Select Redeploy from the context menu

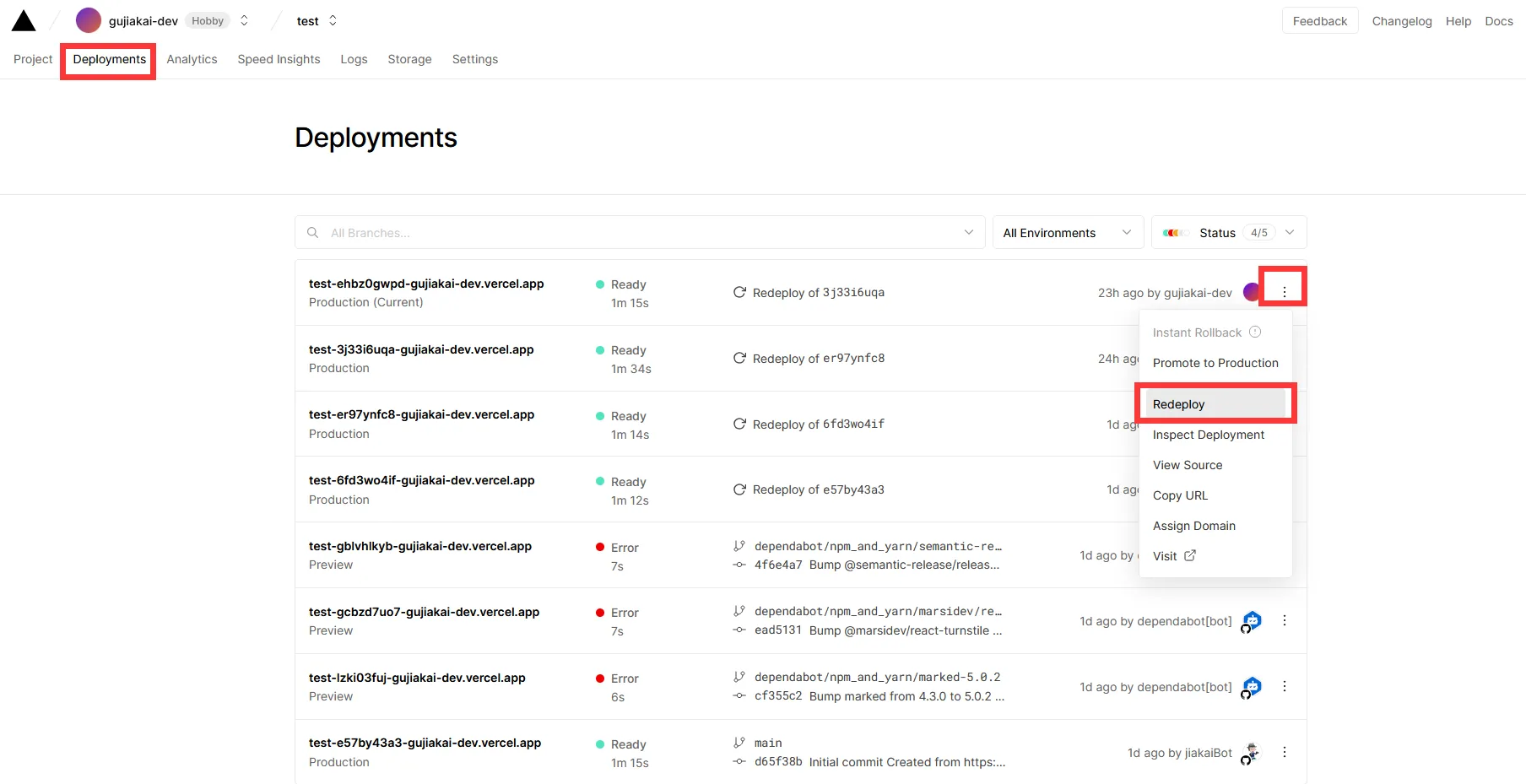click(1215, 404)
